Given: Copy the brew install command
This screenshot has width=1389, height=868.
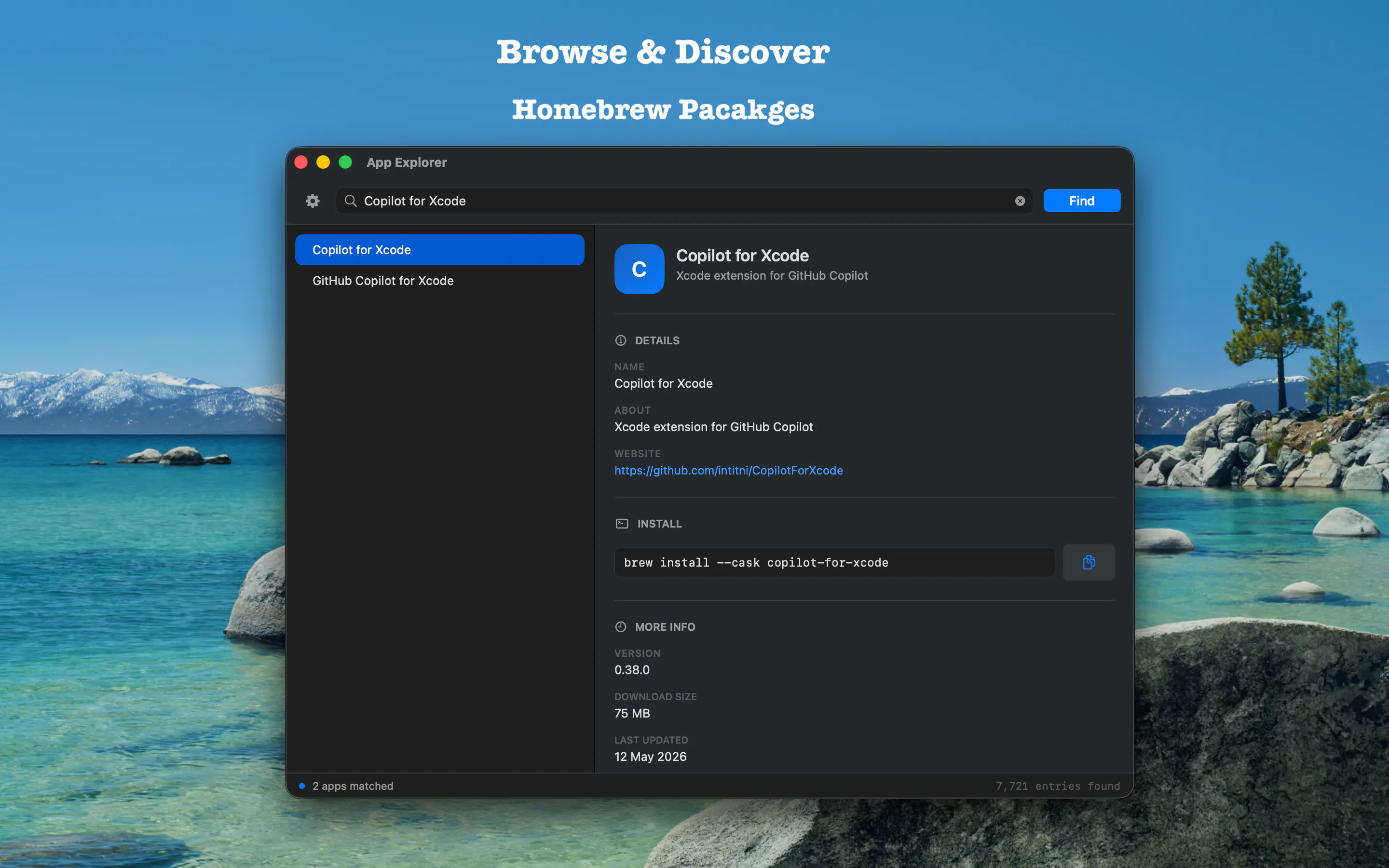Looking at the screenshot, I should [x=1088, y=562].
